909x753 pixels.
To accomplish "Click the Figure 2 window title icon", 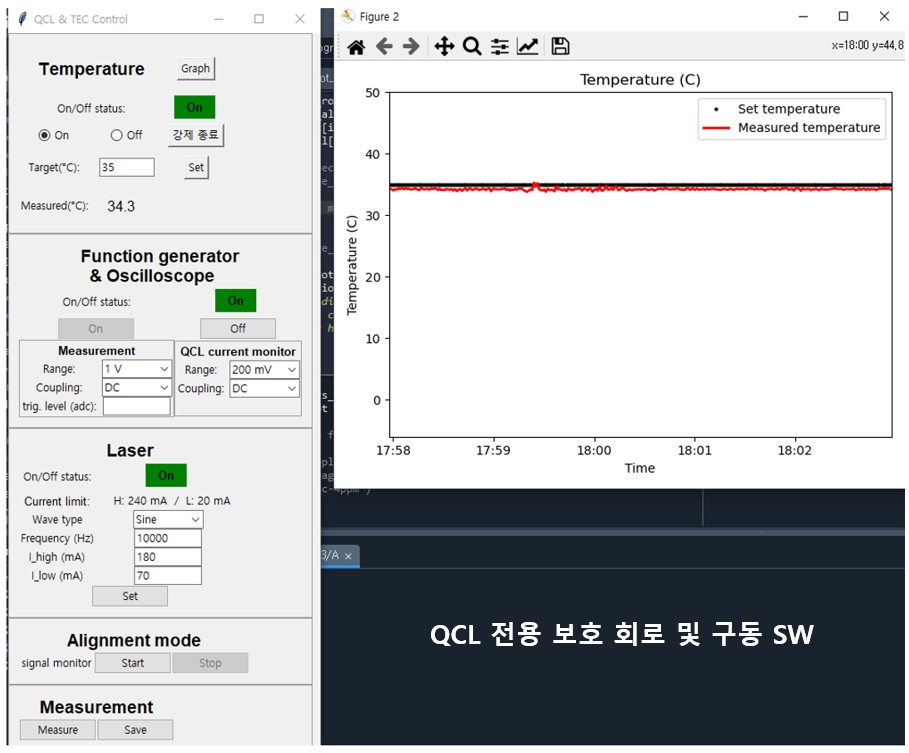I will click(348, 16).
